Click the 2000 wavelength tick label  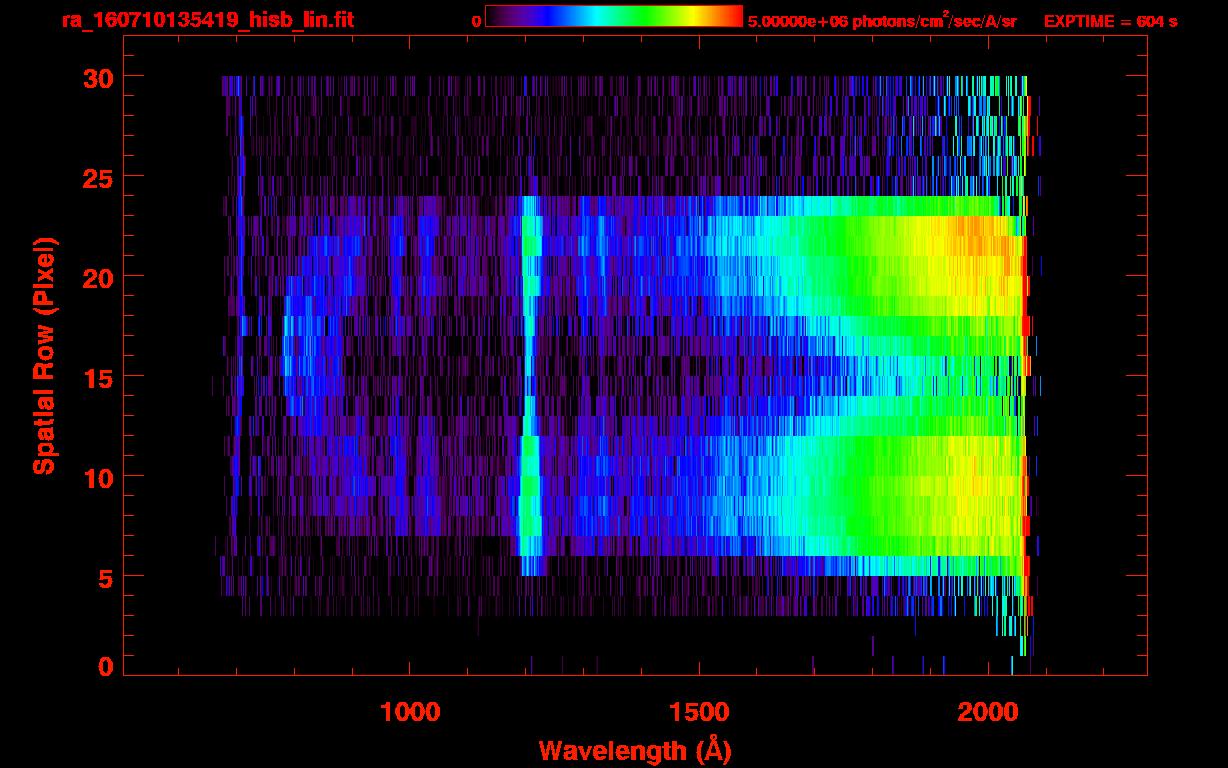click(988, 711)
